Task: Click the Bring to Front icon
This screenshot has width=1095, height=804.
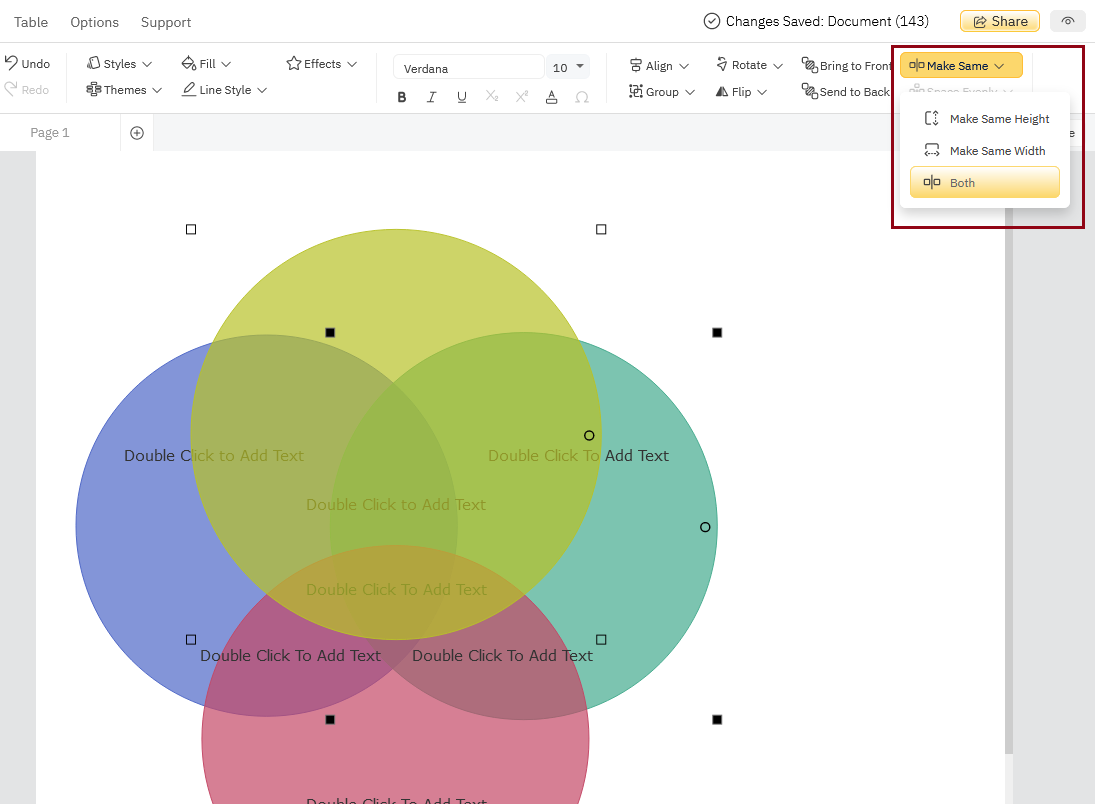Action: pos(846,65)
